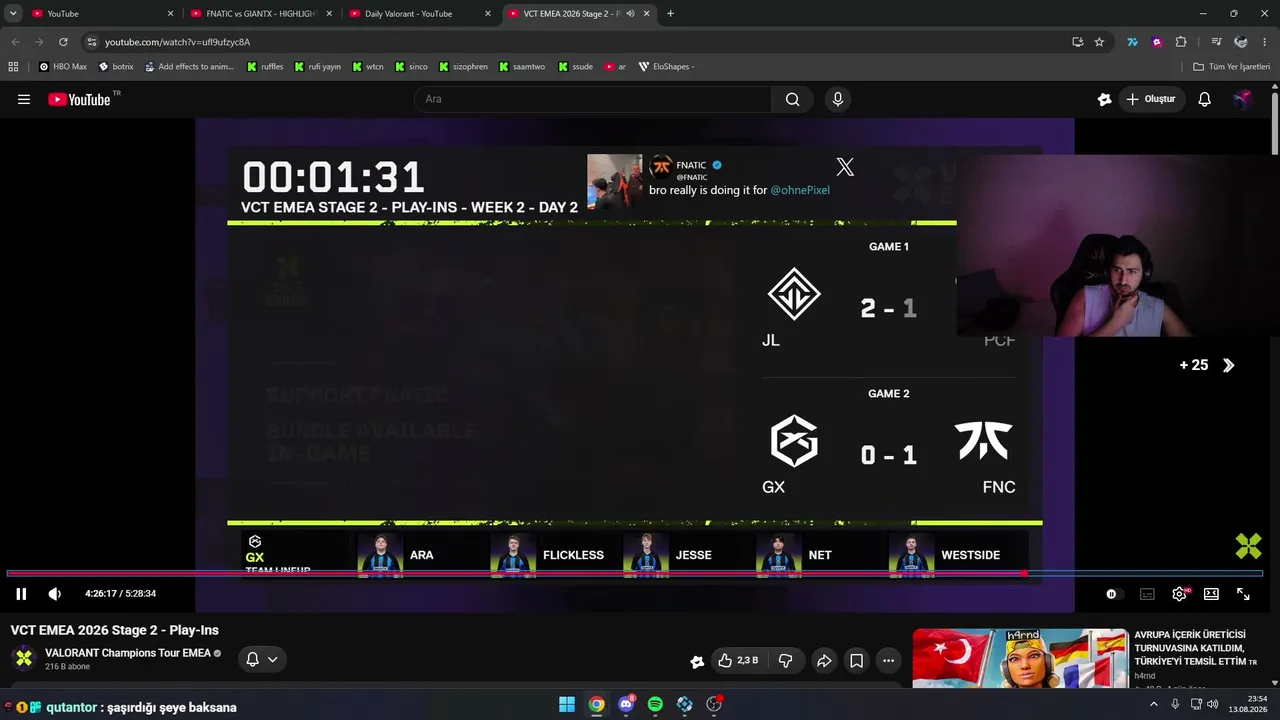1280x720 pixels.
Task: Open the ruffles bookmark
Action: pyautogui.click(x=265, y=67)
